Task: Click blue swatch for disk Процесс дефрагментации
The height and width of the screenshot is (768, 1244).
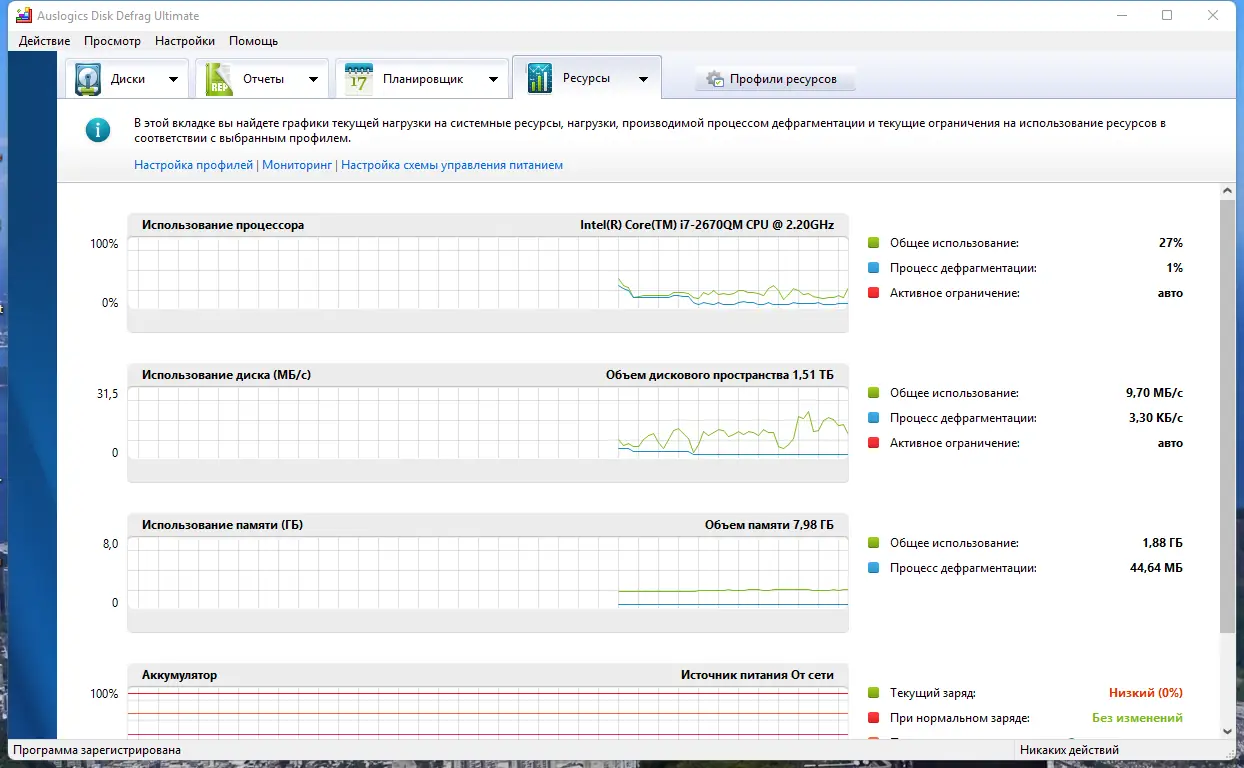Action: pyautogui.click(x=873, y=418)
